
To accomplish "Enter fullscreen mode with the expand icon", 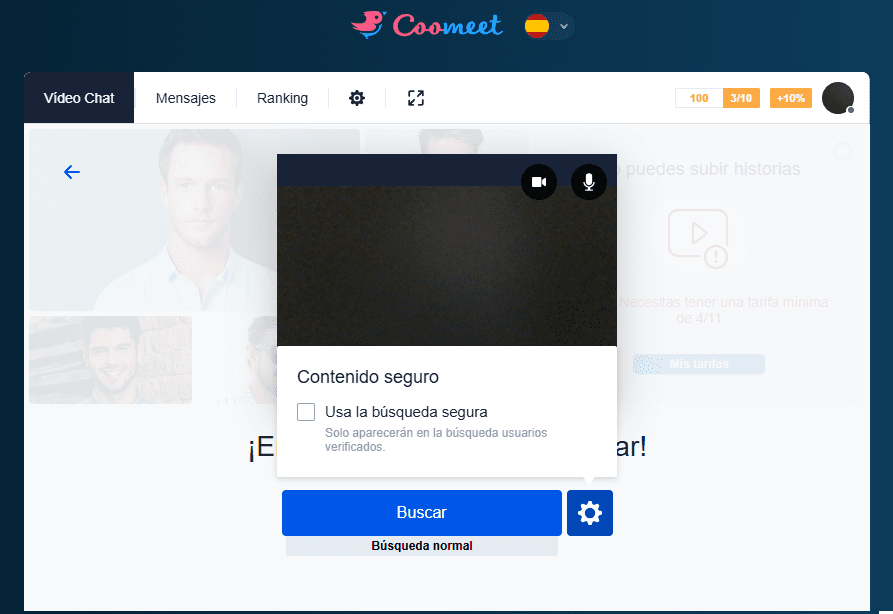I will pyautogui.click(x=415, y=98).
